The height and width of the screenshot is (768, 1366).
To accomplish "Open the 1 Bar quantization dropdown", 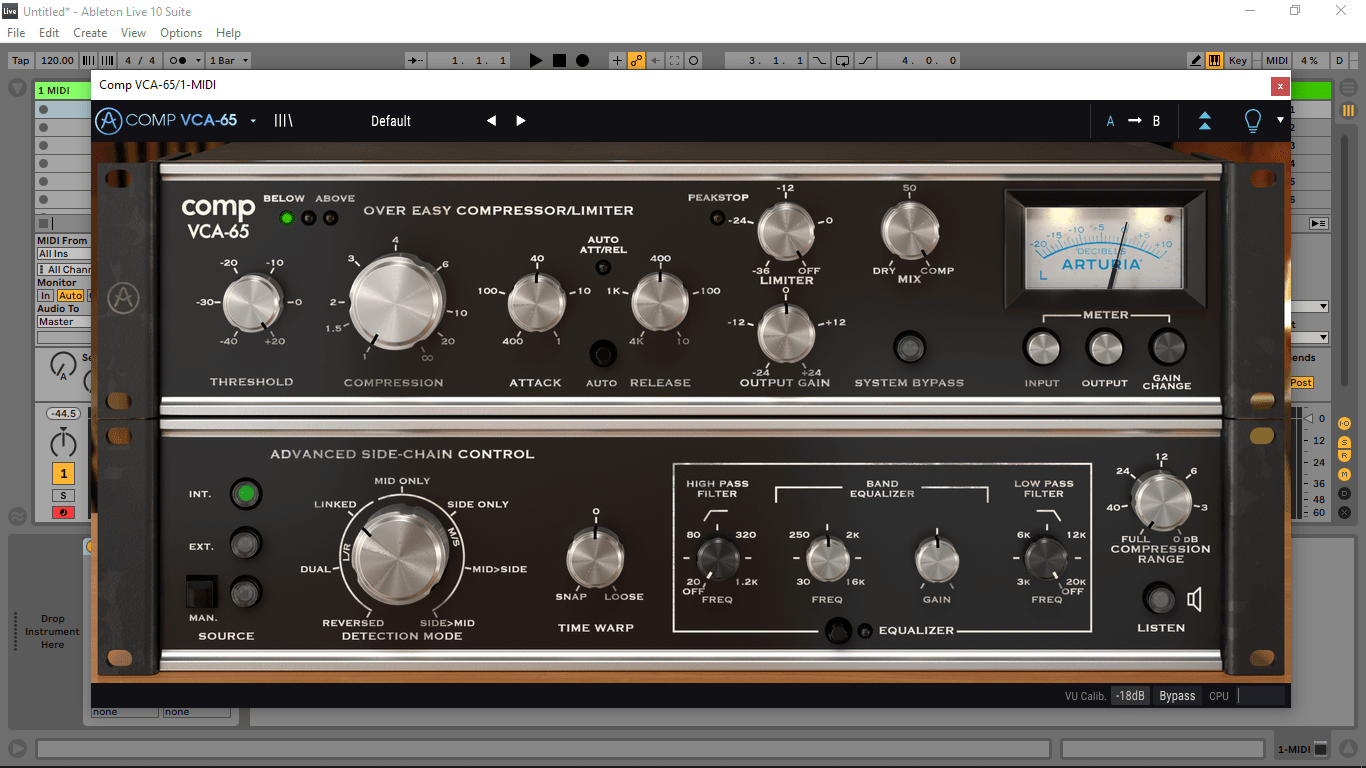I will tap(229, 60).
